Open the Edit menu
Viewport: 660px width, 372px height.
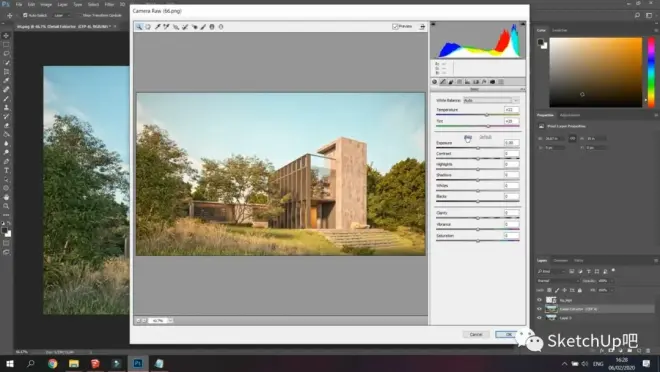tap(32, 4)
